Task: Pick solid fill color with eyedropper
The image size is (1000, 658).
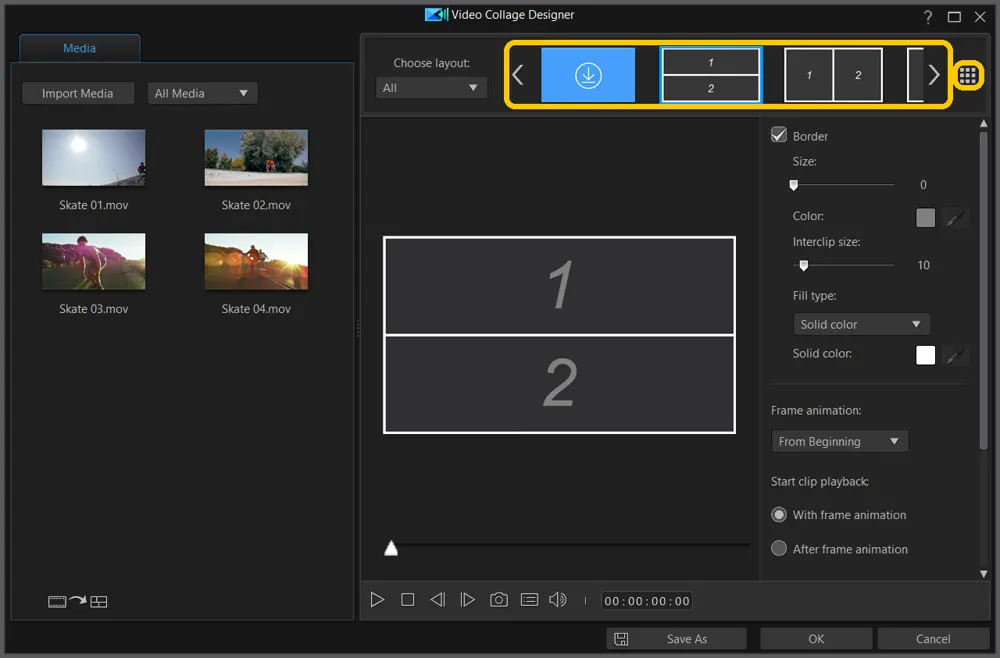Action: (955, 355)
